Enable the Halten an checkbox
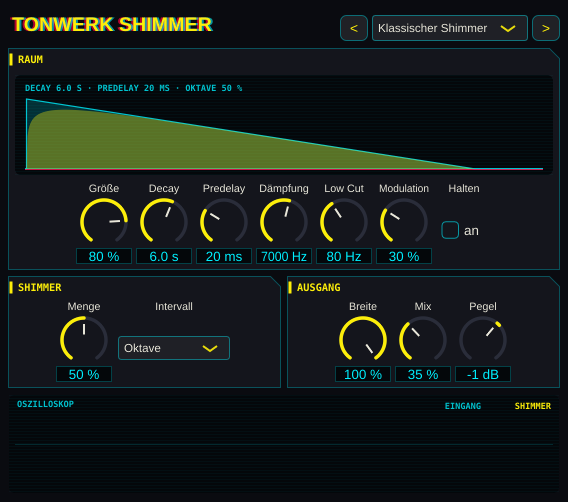Image resolution: width=568 pixels, height=502 pixels. (450, 230)
